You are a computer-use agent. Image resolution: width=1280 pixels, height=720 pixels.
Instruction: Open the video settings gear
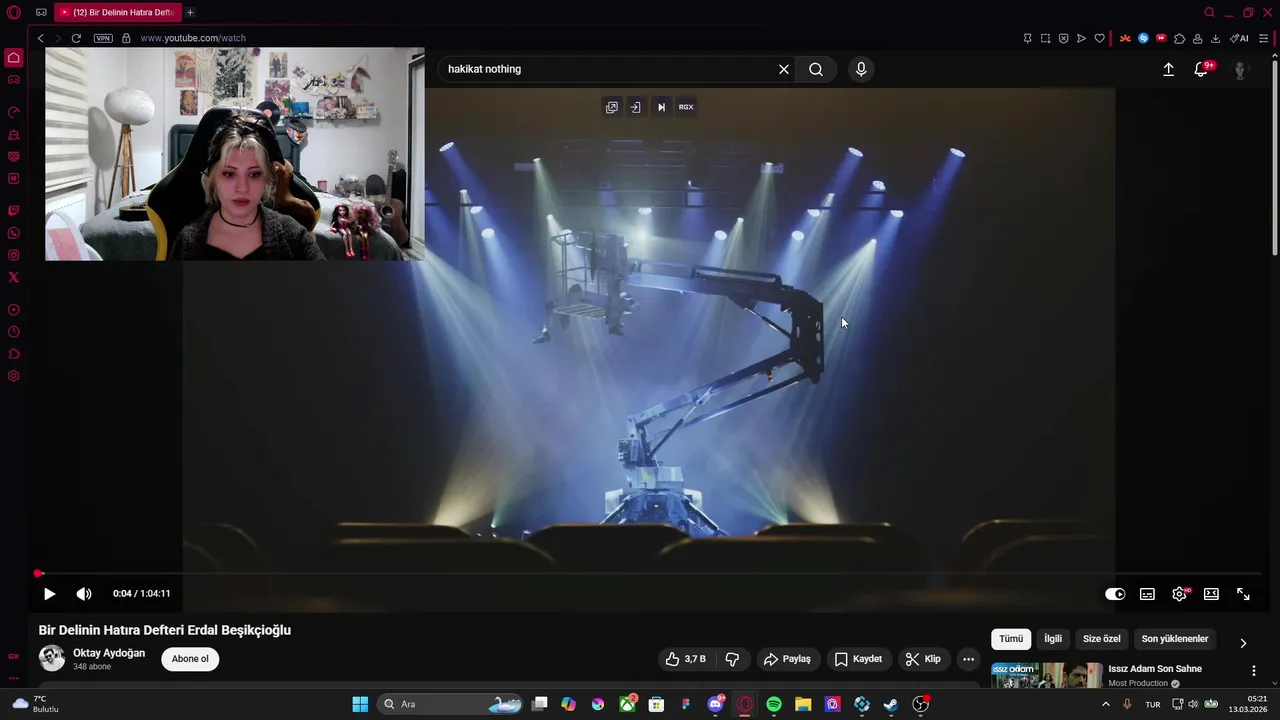click(x=1180, y=594)
